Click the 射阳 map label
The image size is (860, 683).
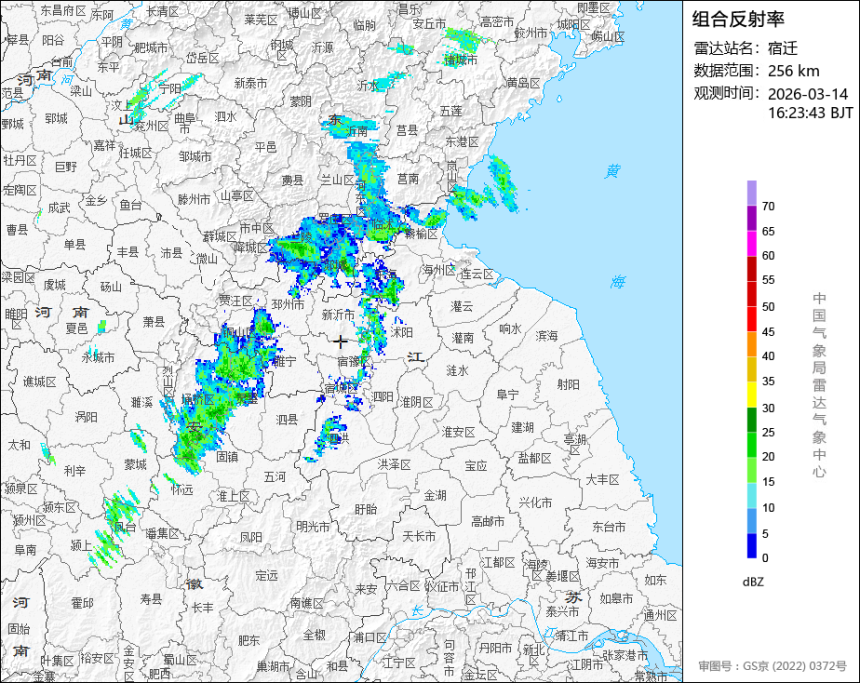(x=568, y=385)
